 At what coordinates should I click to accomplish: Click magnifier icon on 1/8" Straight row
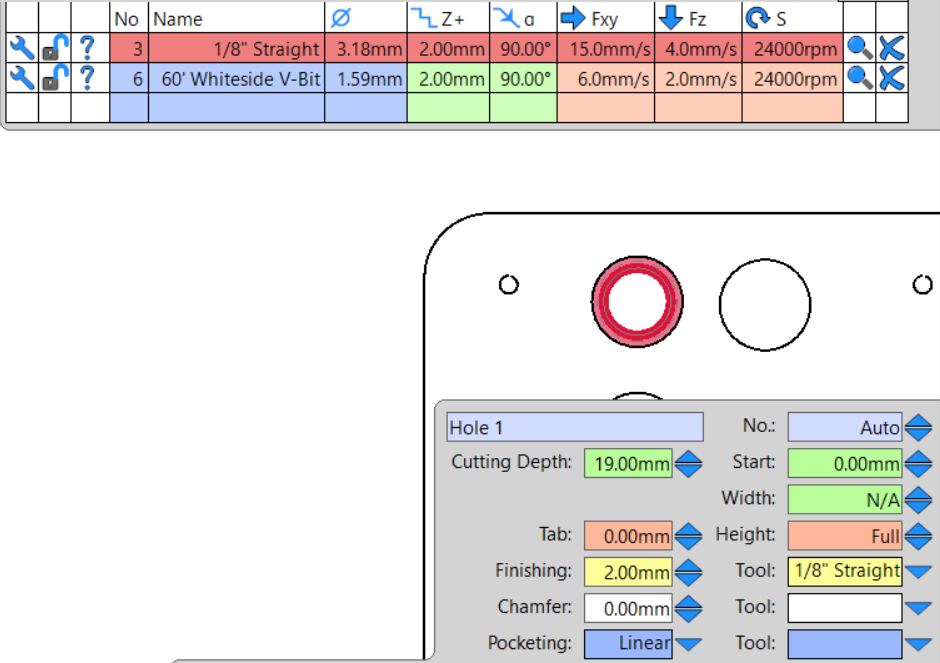859,48
